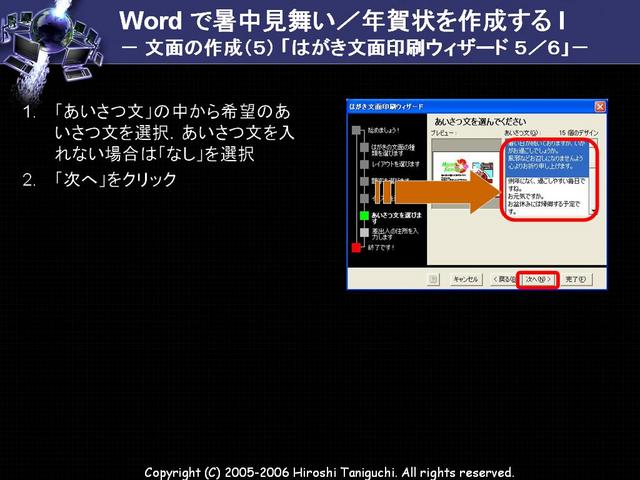Click the 始めましょう! wizard step
The image size is (640, 480).
(x=376, y=131)
